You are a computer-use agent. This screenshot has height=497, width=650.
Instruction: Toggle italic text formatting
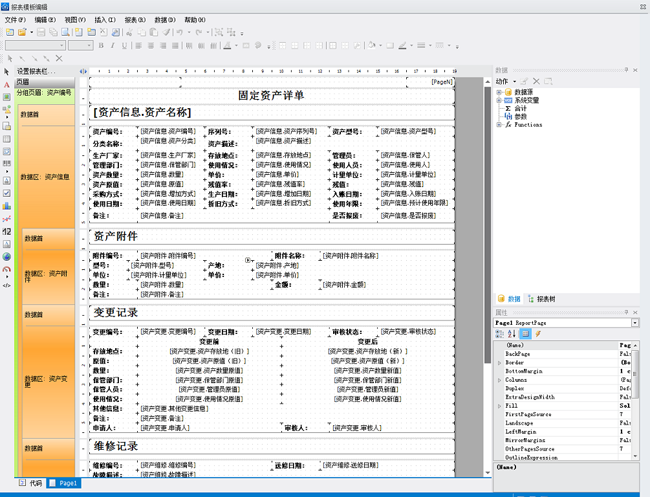point(113,46)
